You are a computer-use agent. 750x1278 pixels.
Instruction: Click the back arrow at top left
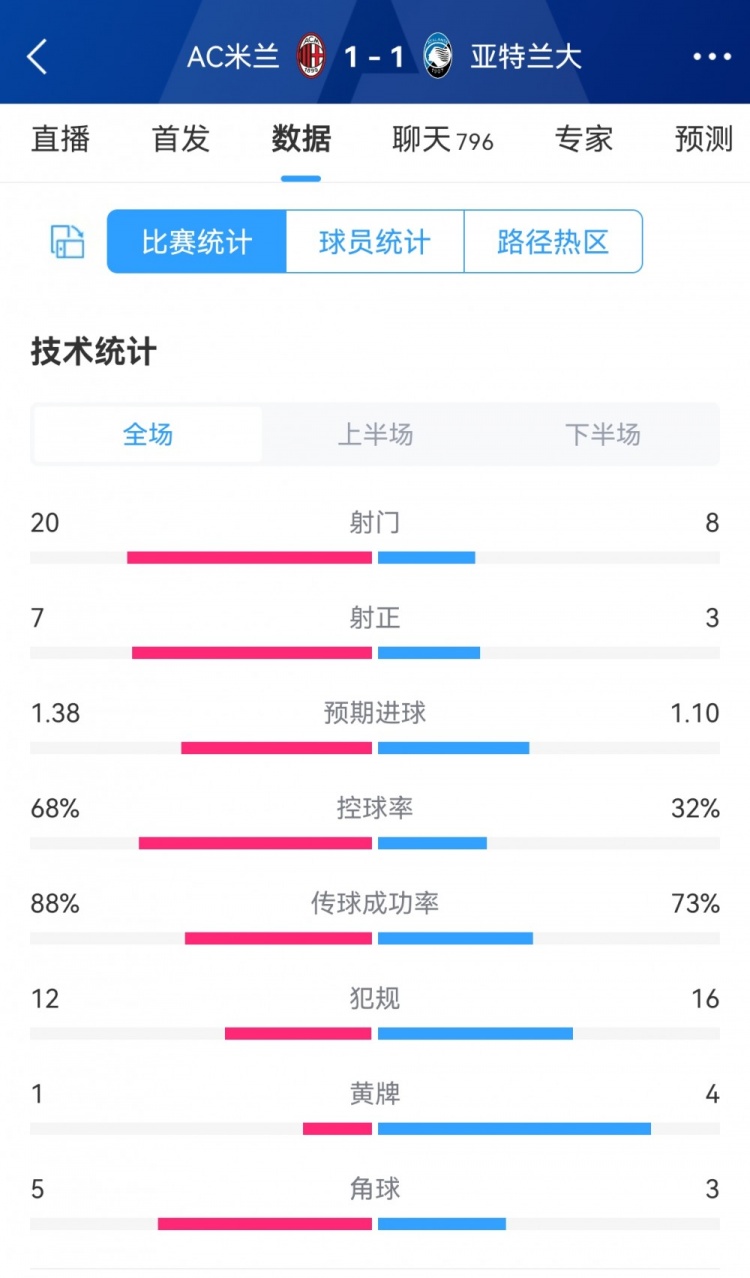point(37,57)
